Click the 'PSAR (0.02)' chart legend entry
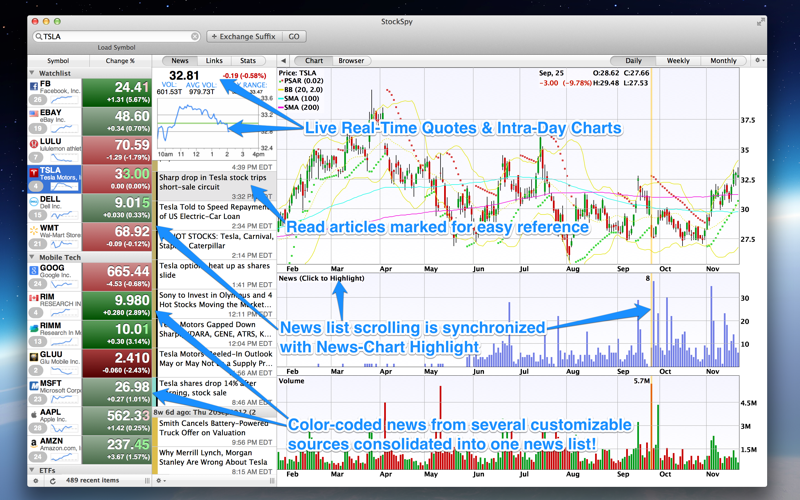800x500 pixels. (303, 81)
